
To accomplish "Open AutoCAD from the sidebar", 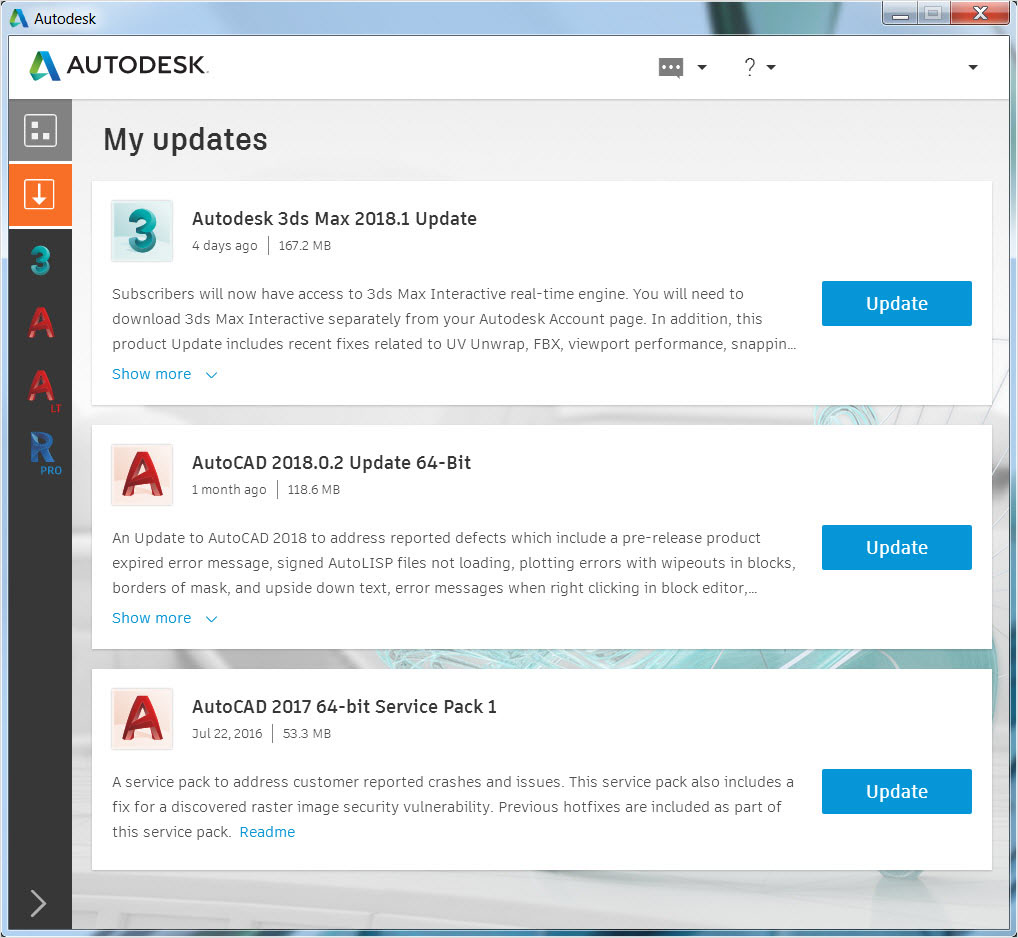I will 40,322.
